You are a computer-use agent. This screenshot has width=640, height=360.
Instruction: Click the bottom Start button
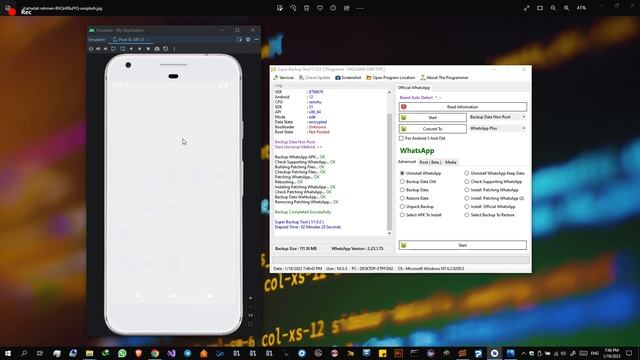tap(462, 245)
